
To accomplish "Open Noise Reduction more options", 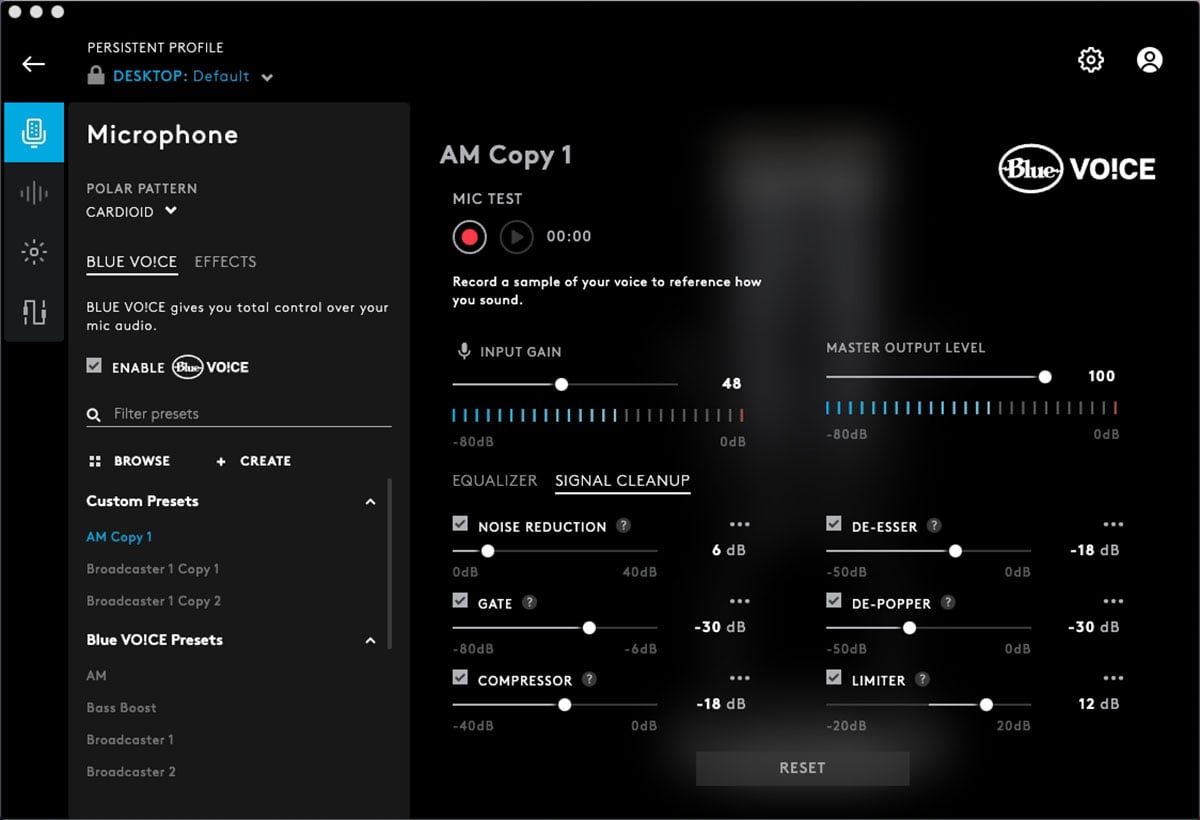I will click(x=739, y=525).
